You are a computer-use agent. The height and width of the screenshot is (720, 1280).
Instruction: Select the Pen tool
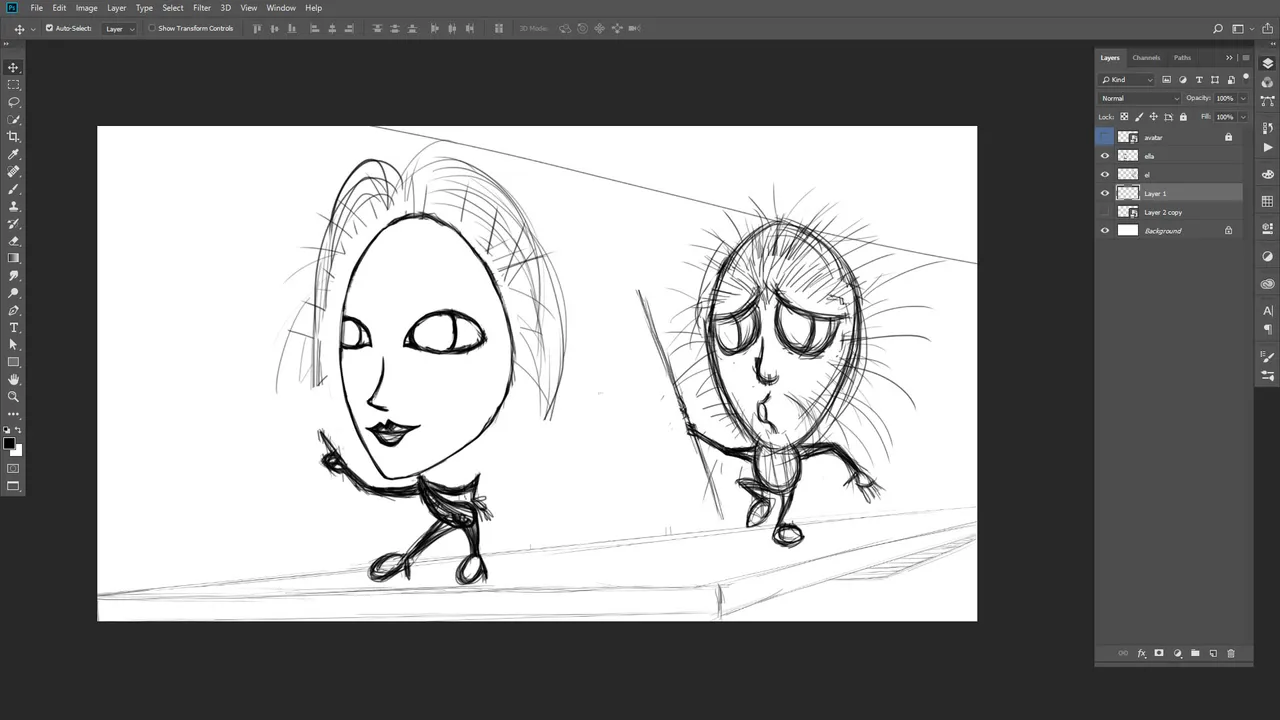point(13,311)
